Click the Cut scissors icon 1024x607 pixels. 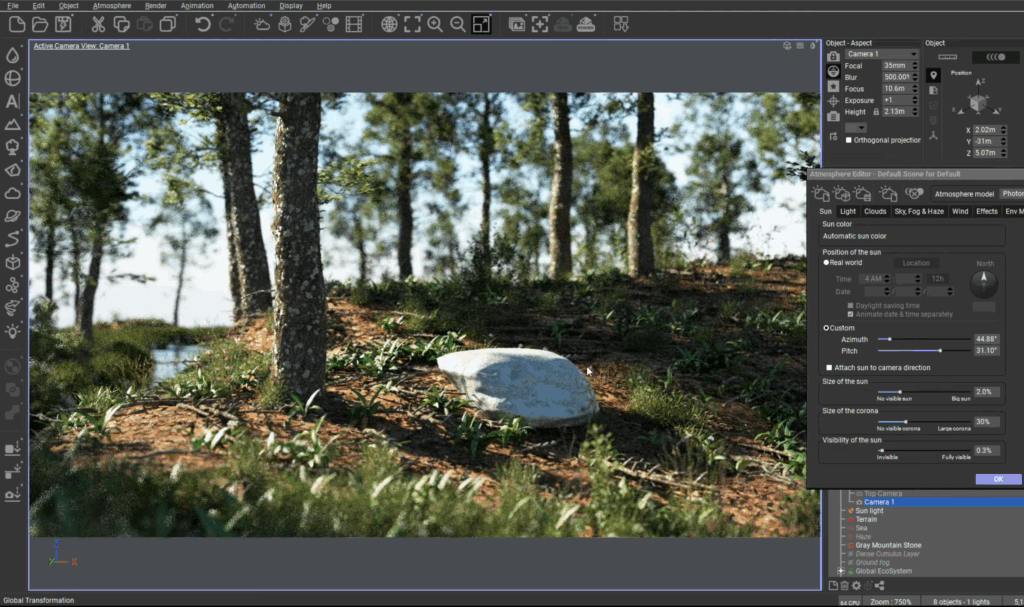(98, 24)
